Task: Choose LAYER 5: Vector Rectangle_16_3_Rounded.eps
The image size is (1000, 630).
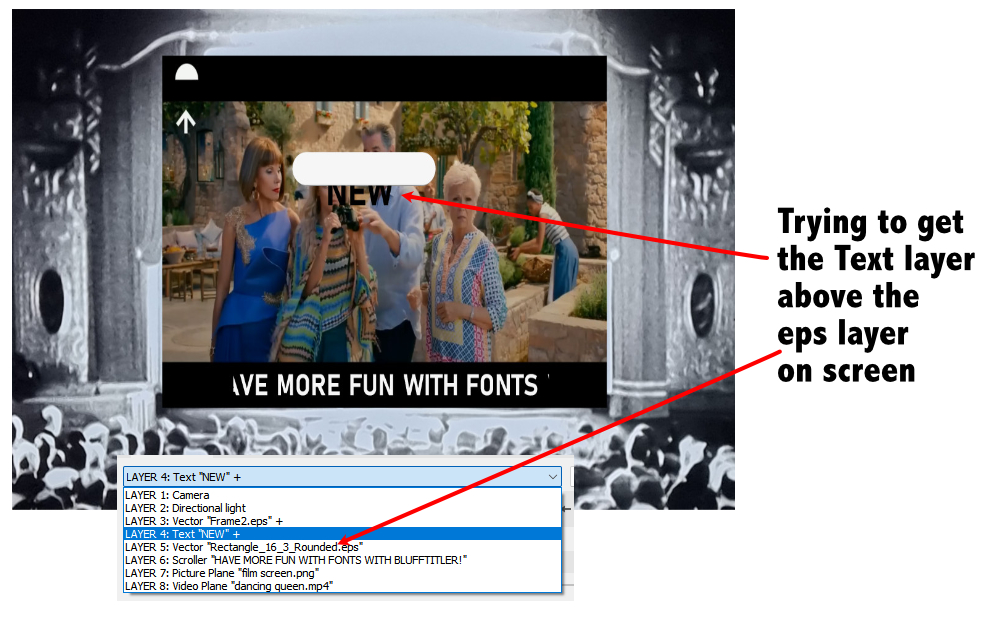Action: 342,547
